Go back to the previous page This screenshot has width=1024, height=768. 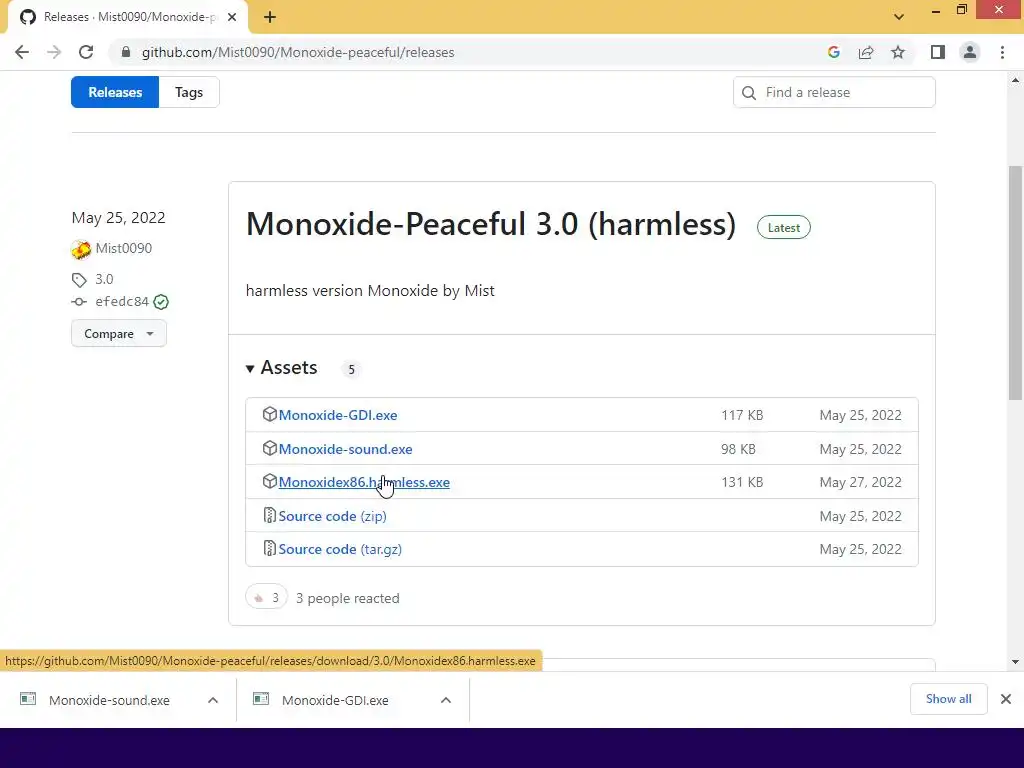click(22, 52)
